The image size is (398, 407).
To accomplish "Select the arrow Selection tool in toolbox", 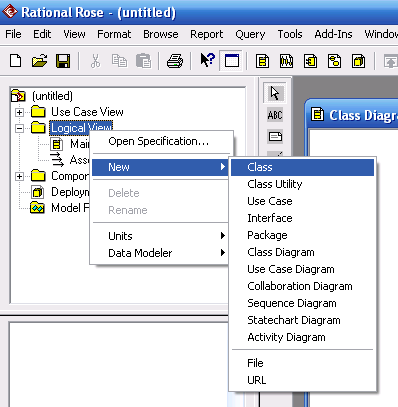I will pos(275,93).
